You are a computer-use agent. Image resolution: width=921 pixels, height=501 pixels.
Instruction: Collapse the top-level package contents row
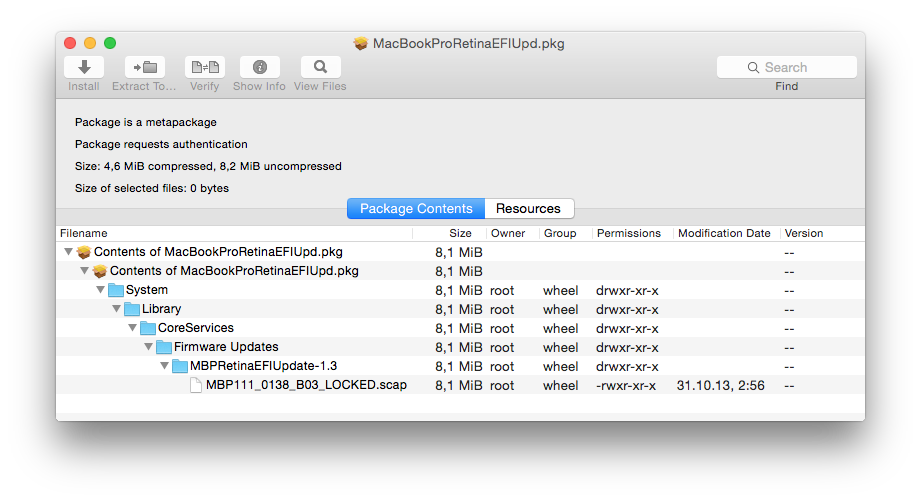tap(69, 252)
